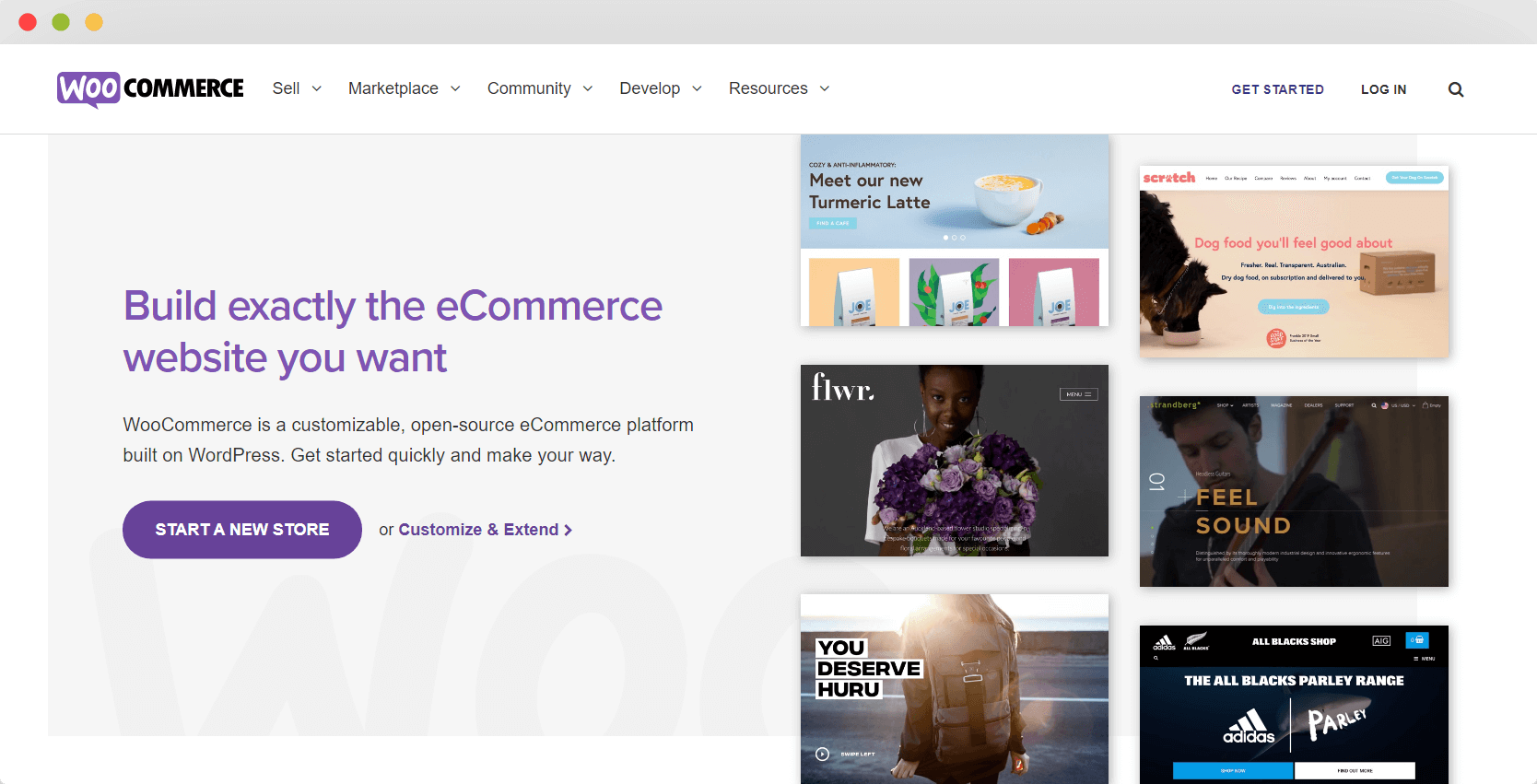
Task: Open the Resources menu item
Action: click(768, 88)
